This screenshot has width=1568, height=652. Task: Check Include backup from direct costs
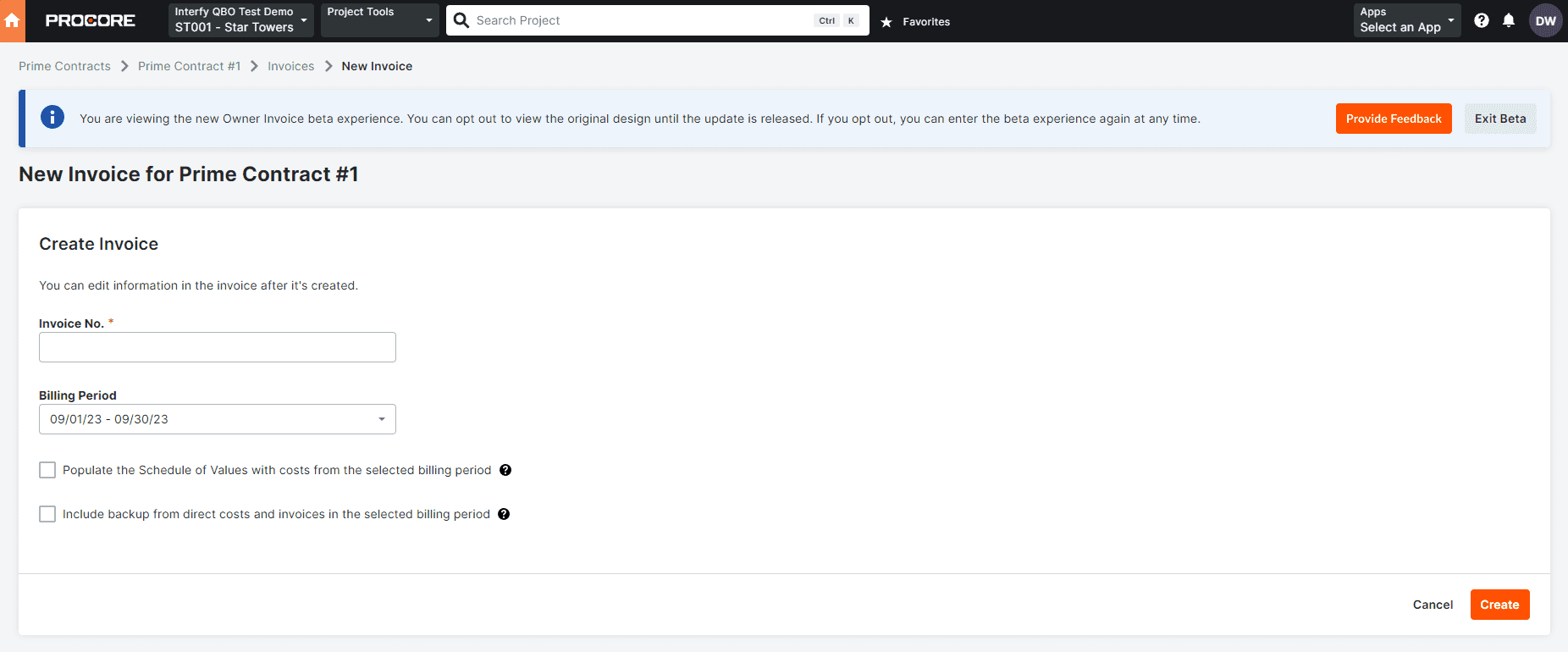(x=47, y=514)
